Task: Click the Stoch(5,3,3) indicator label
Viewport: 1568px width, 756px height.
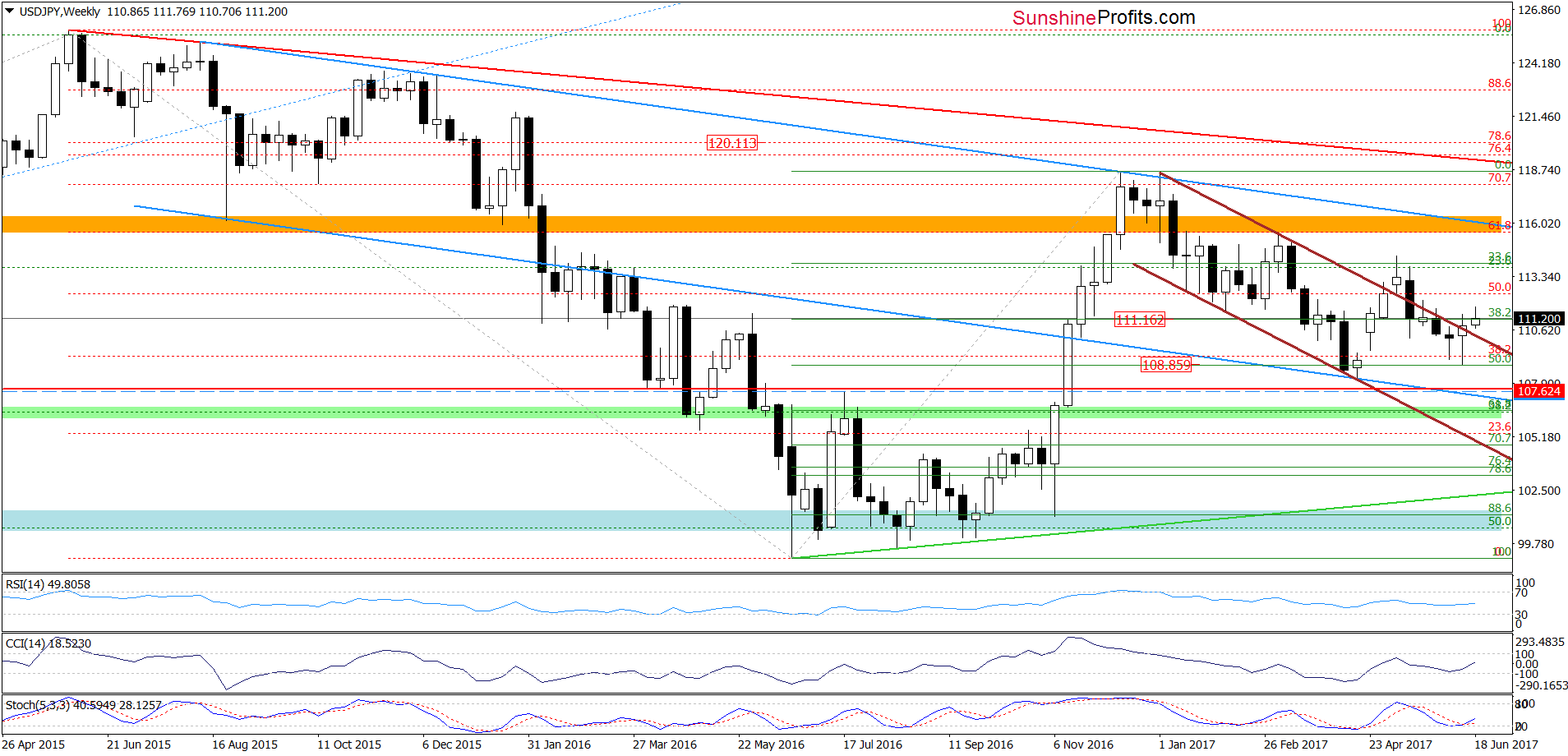Action: [83, 705]
